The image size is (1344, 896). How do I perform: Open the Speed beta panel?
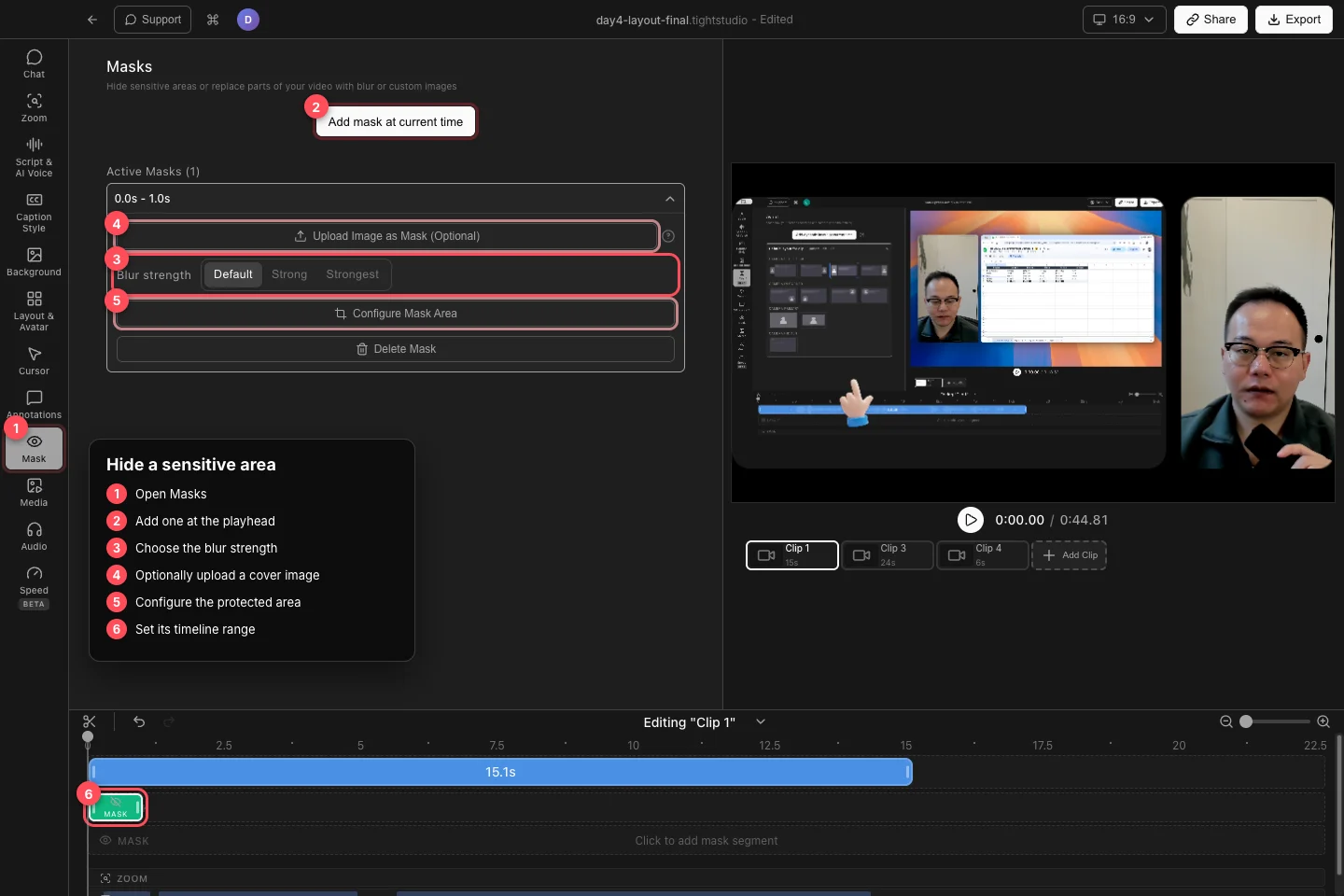coord(34,586)
